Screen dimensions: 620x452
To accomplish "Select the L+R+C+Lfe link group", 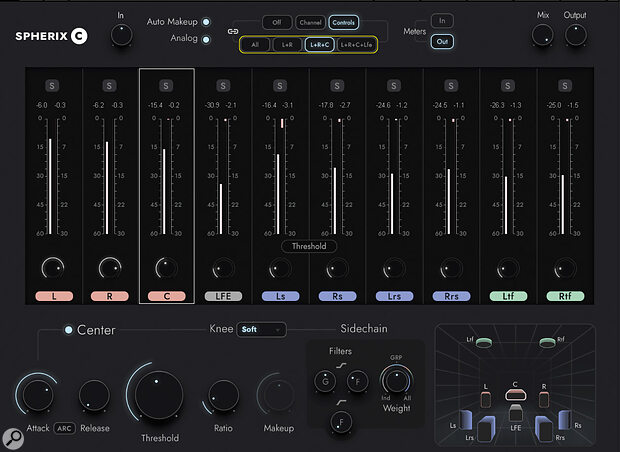I will (x=357, y=45).
